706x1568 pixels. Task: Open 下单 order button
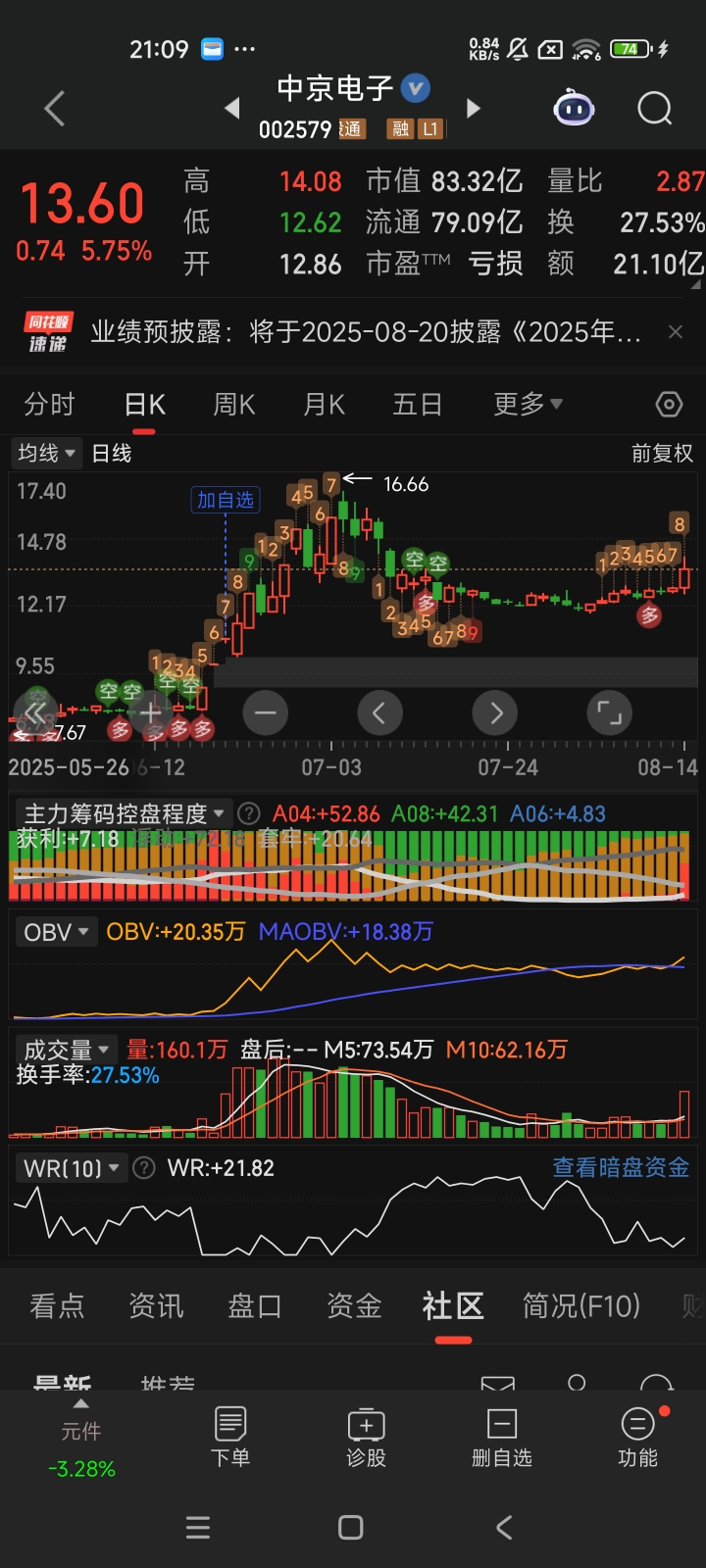[230, 1437]
